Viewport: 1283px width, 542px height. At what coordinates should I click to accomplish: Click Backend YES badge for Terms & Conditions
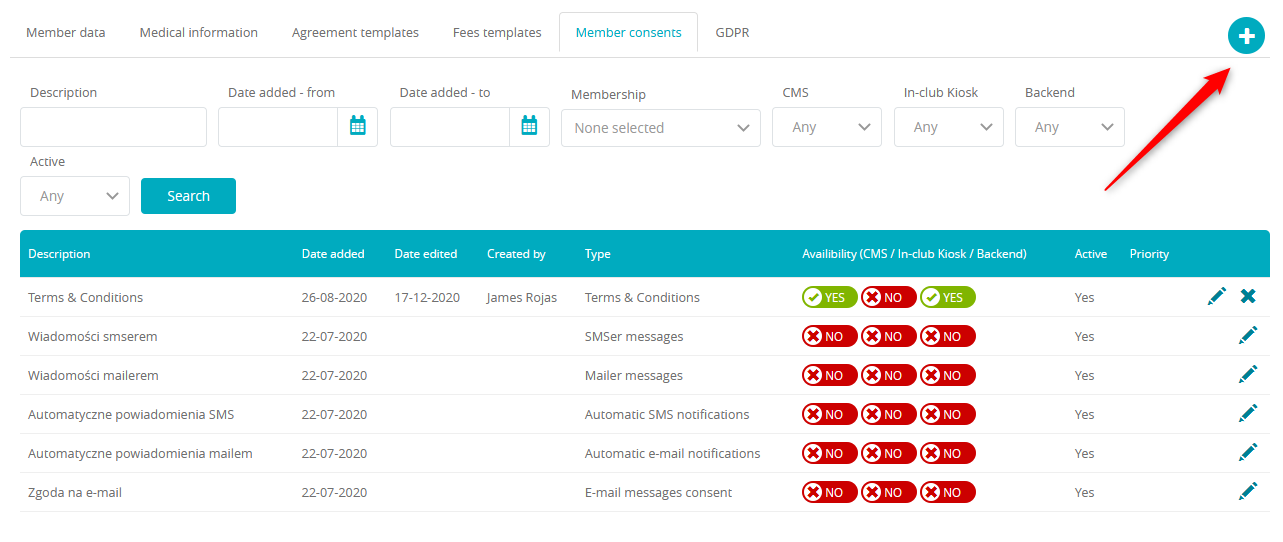[947, 297]
